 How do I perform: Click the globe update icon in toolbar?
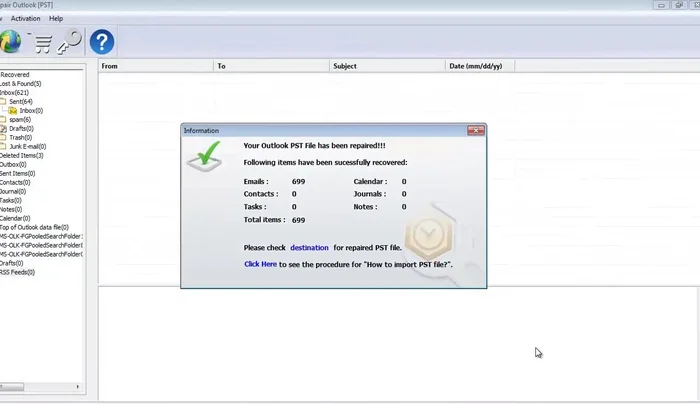(10, 42)
